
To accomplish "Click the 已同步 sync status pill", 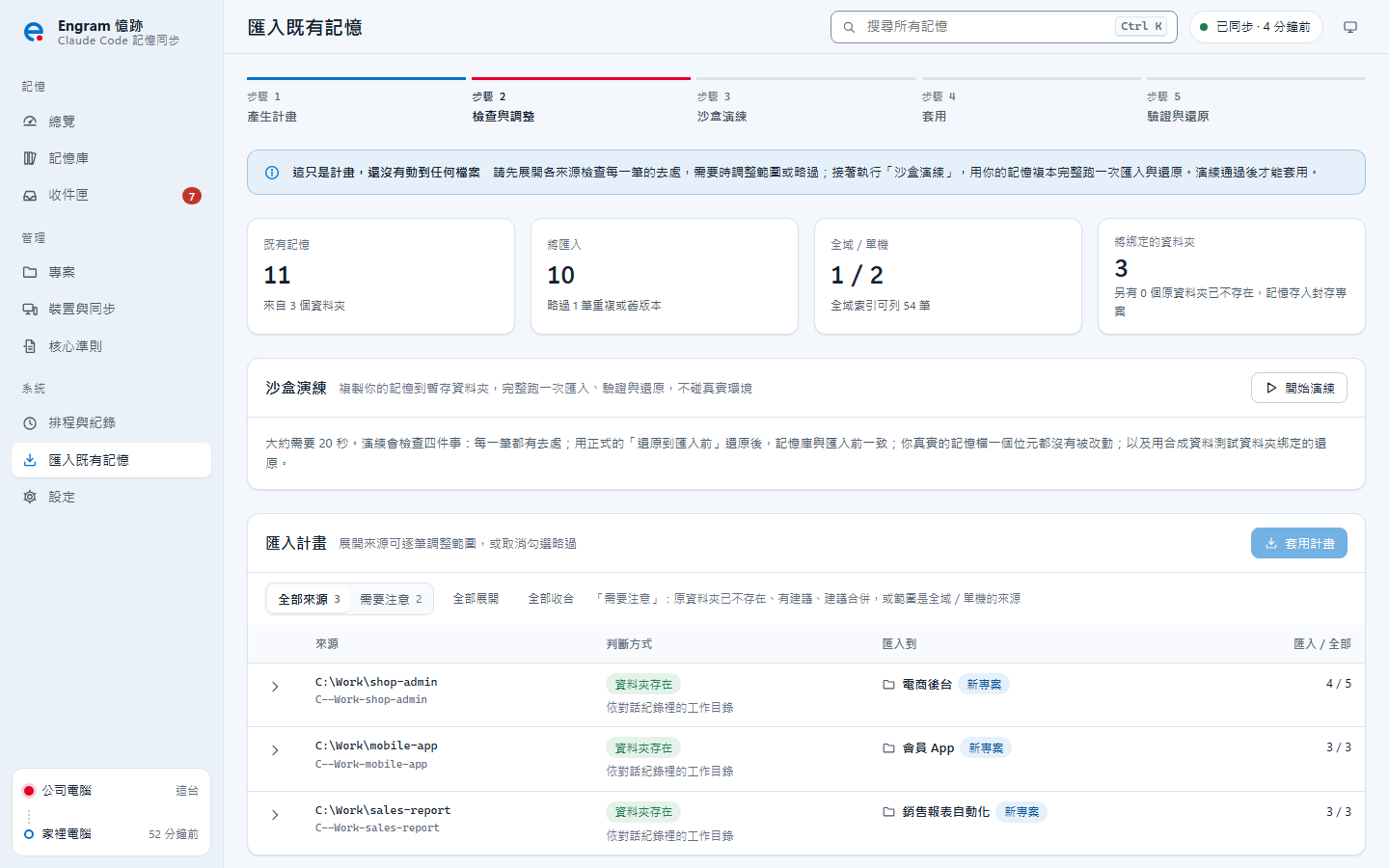I will [x=1255, y=27].
